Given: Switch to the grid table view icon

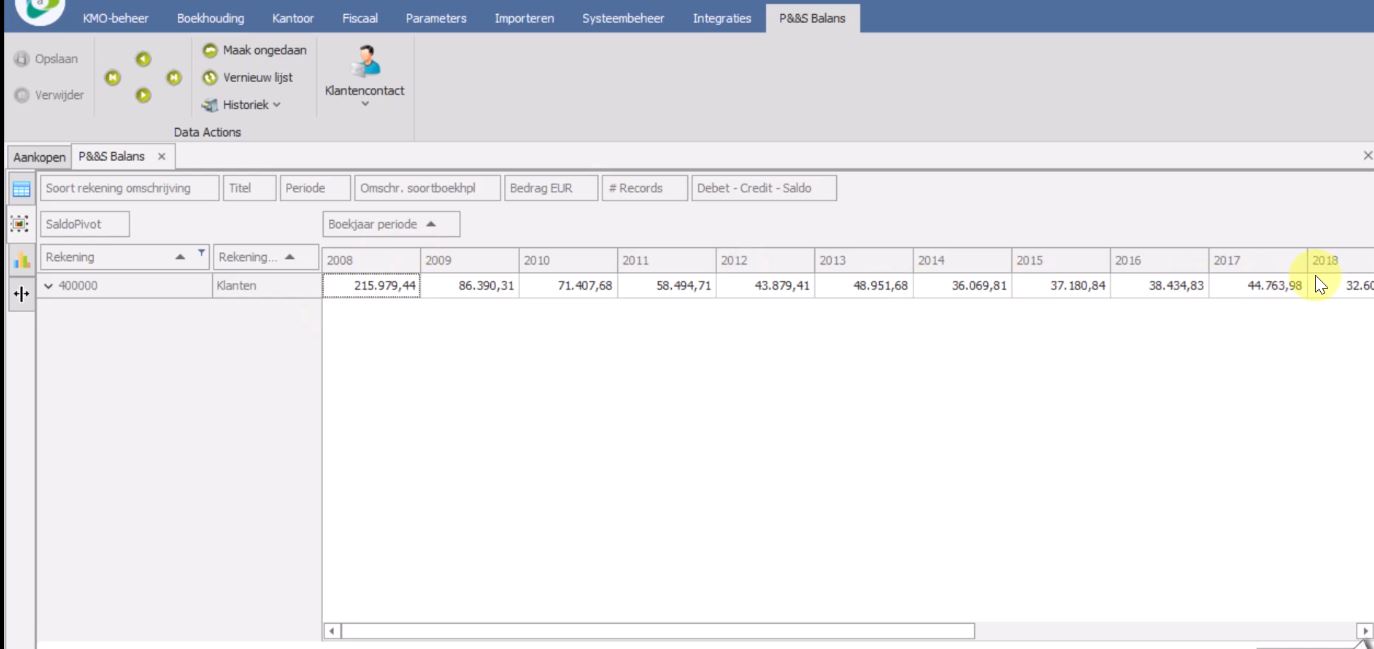Looking at the screenshot, I should (x=21, y=188).
